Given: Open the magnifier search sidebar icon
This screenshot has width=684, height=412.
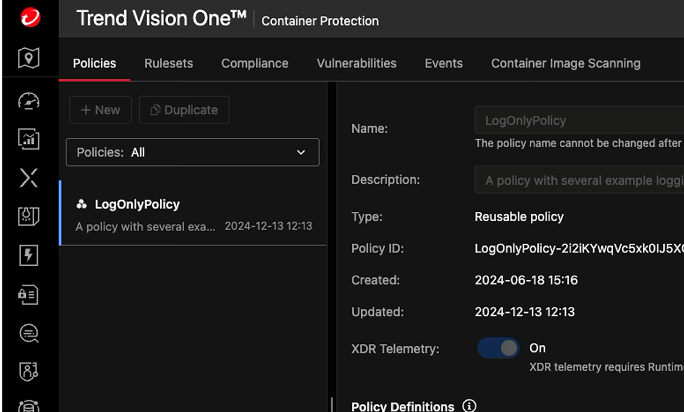Looking at the screenshot, I should click(x=29, y=333).
